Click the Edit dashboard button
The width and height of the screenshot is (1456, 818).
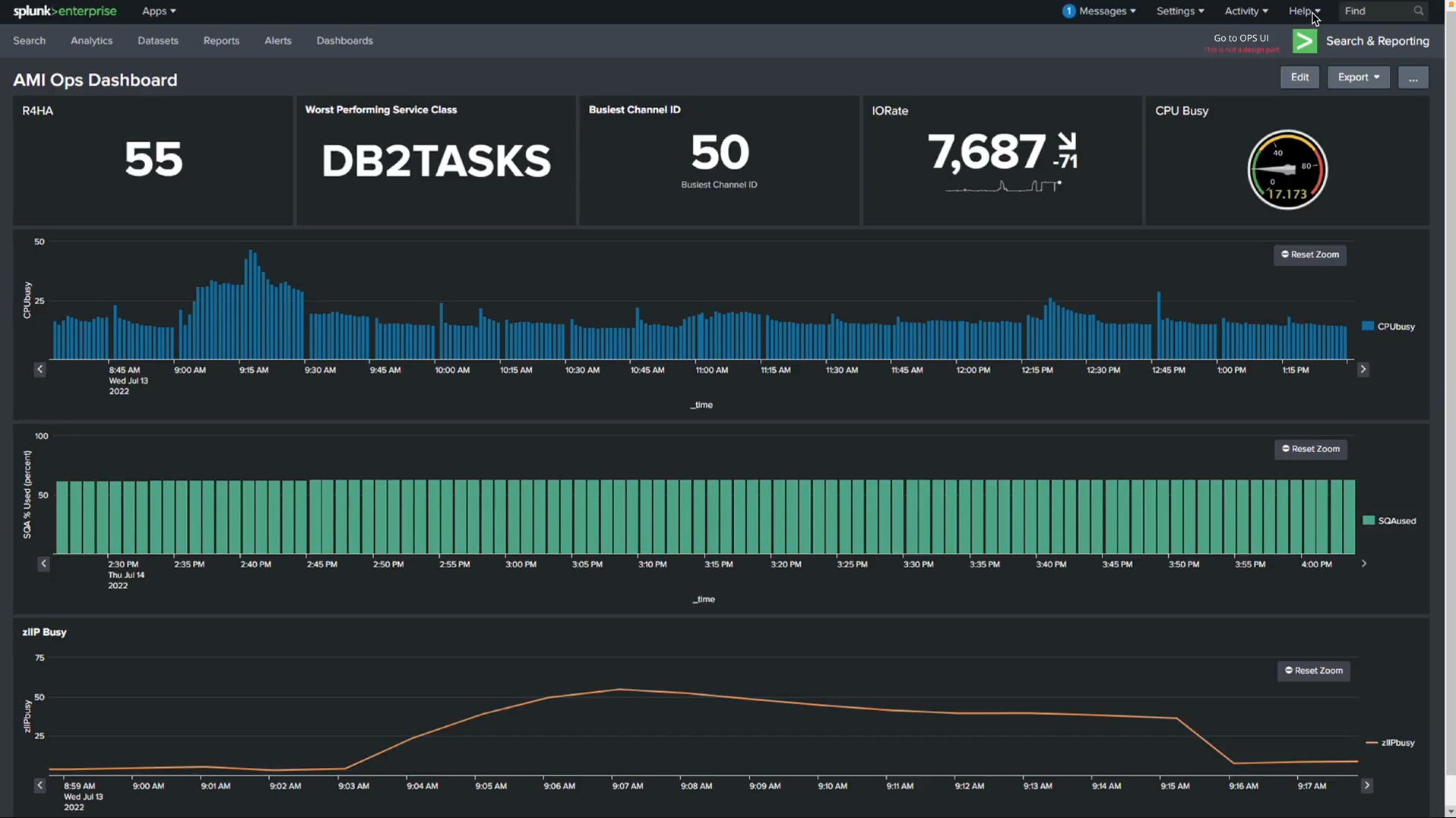pos(1299,77)
